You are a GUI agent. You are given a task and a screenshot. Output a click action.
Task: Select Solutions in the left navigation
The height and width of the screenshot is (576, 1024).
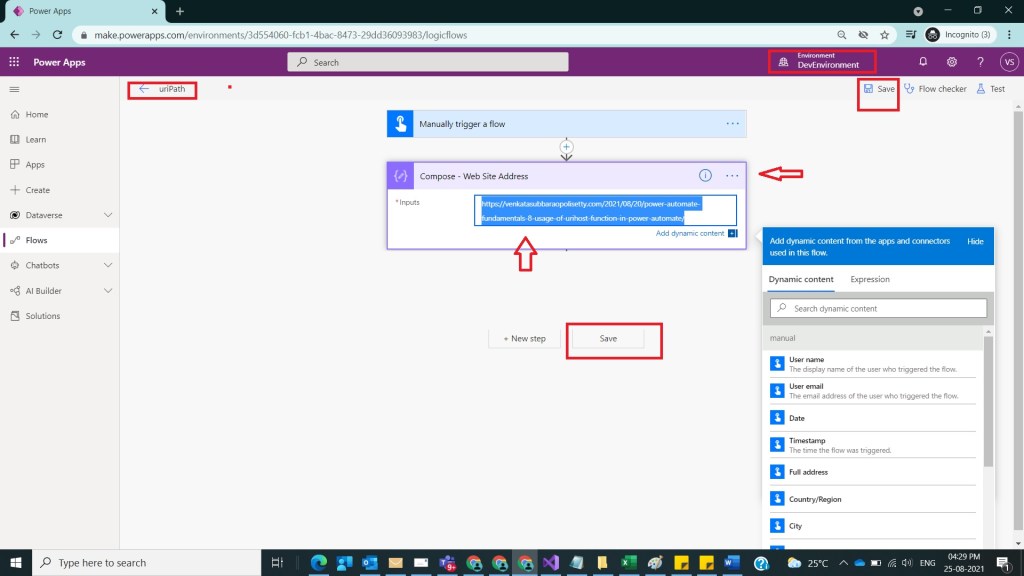[43, 316]
